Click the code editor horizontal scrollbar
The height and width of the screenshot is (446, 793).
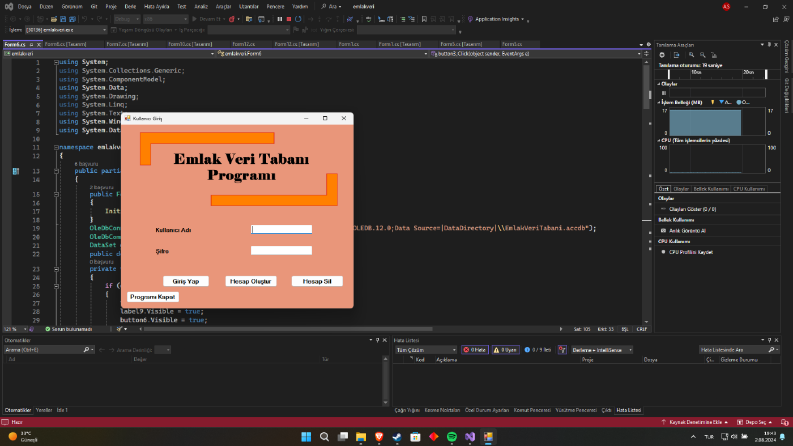[x=288, y=329]
